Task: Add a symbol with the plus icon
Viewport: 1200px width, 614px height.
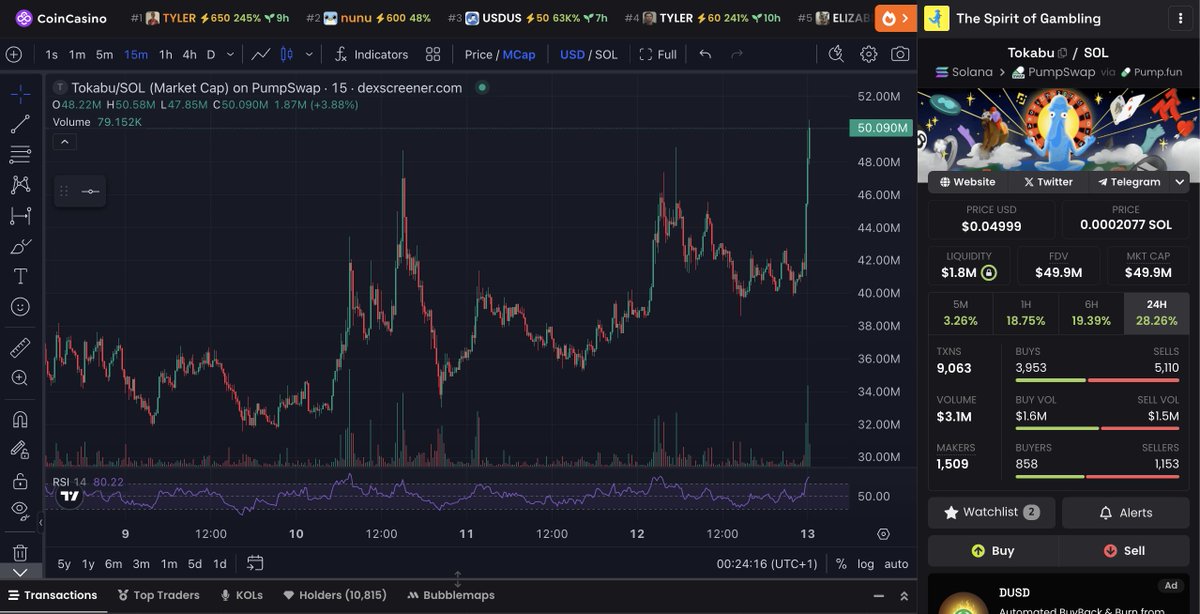Action: click(x=13, y=54)
